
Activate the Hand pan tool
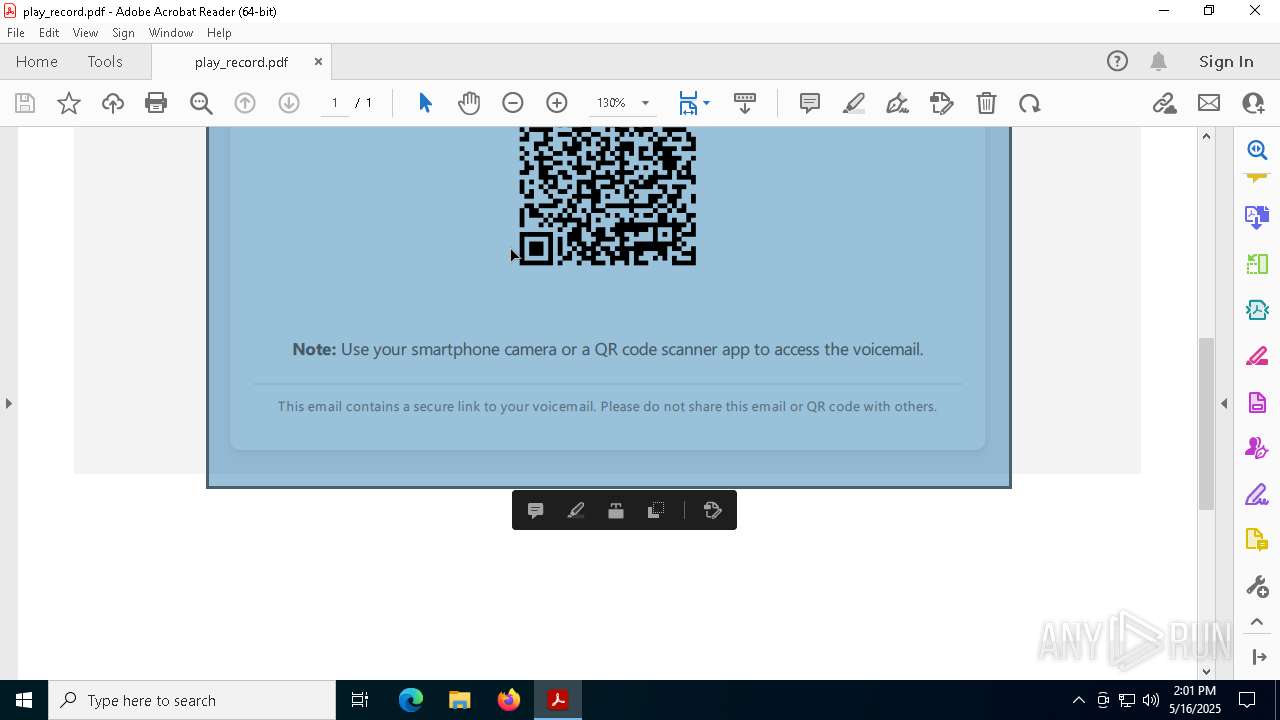pos(469,103)
